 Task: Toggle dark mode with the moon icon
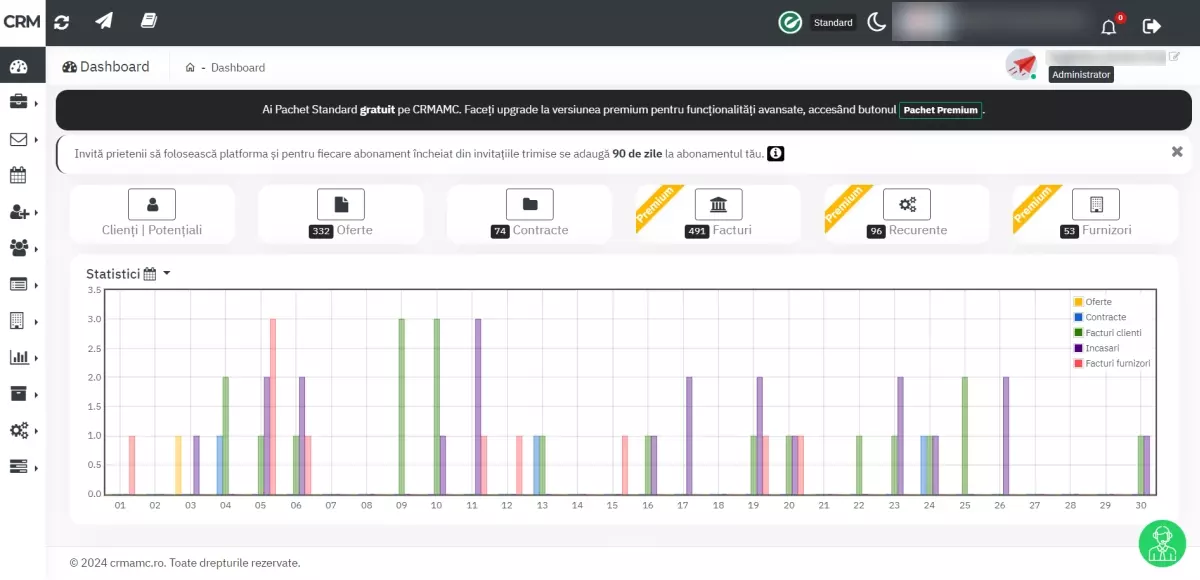coord(875,21)
